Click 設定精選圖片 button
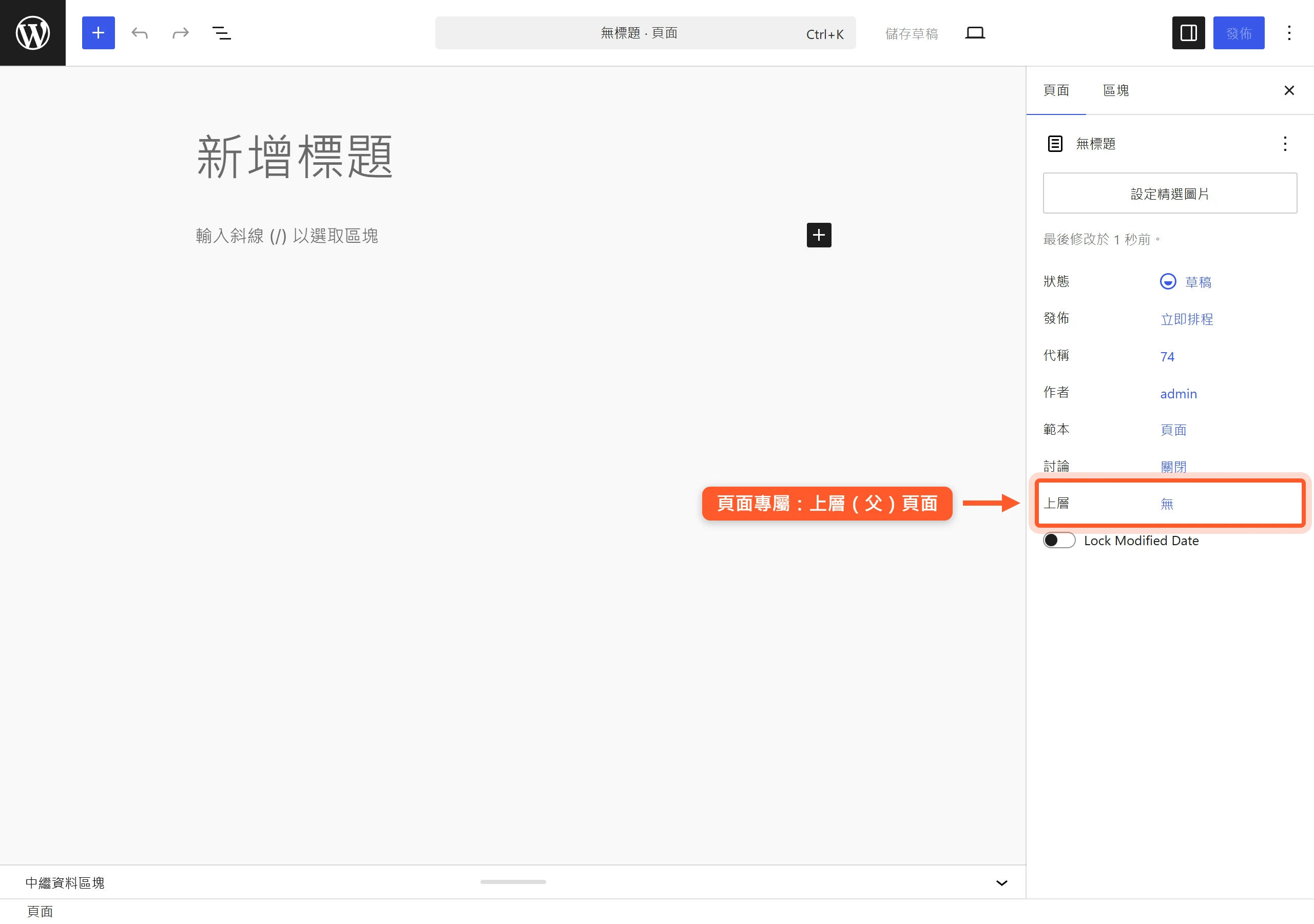This screenshot has width=1314, height=924. coord(1170,194)
